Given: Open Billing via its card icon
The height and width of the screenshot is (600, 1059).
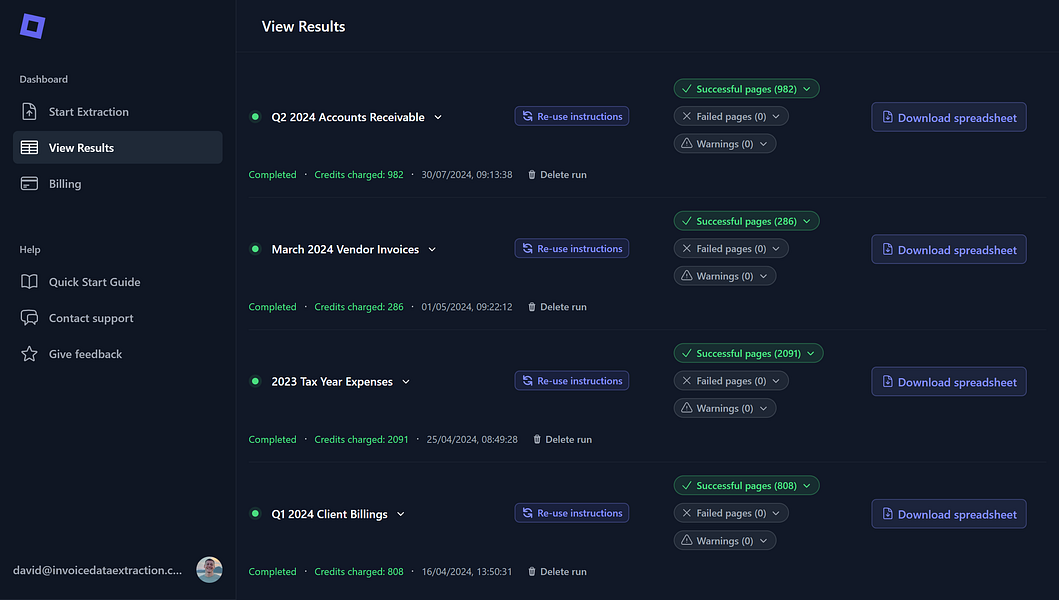Looking at the screenshot, I should (x=27, y=183).
